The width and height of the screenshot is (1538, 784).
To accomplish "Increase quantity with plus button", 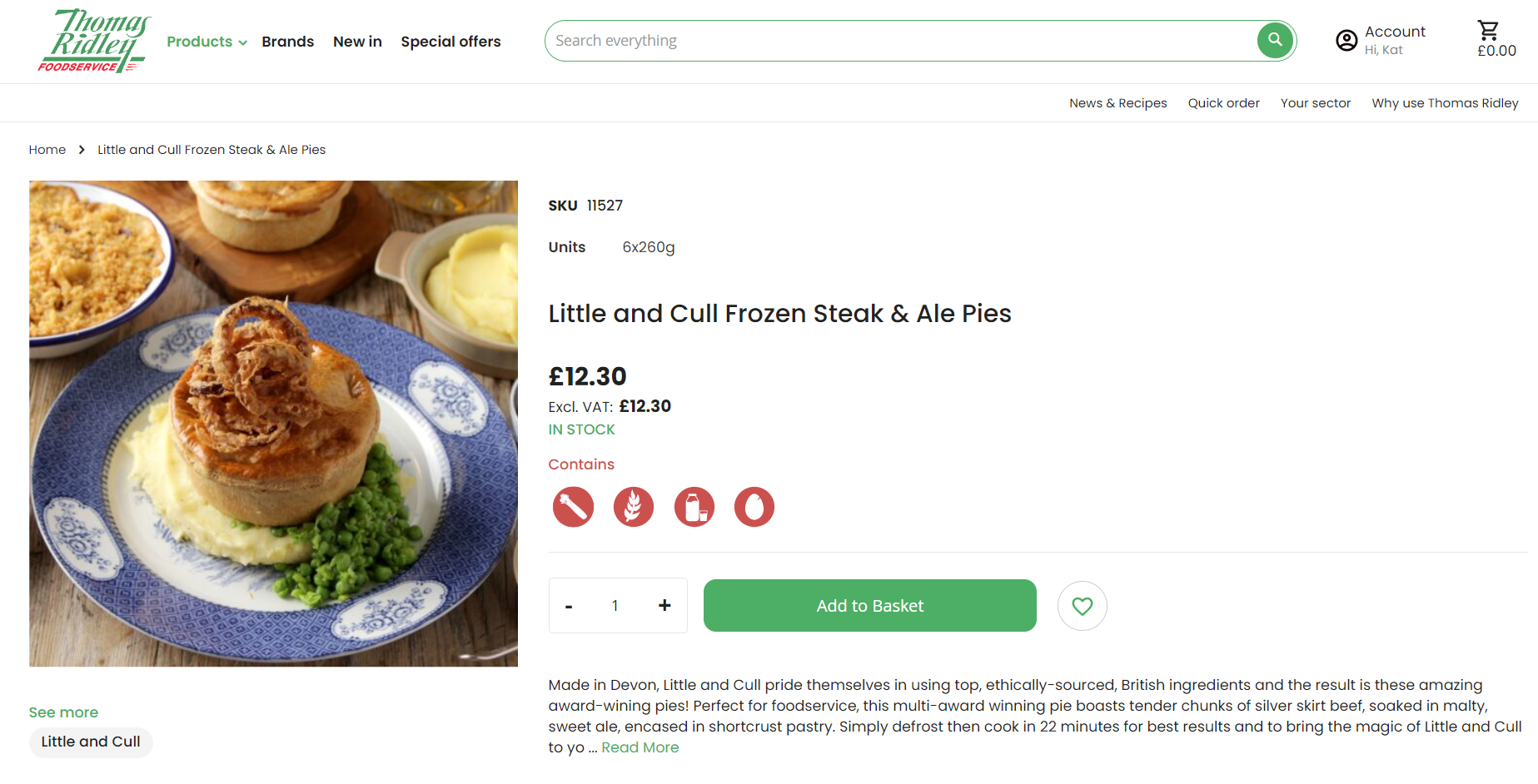I will [664, 606].
